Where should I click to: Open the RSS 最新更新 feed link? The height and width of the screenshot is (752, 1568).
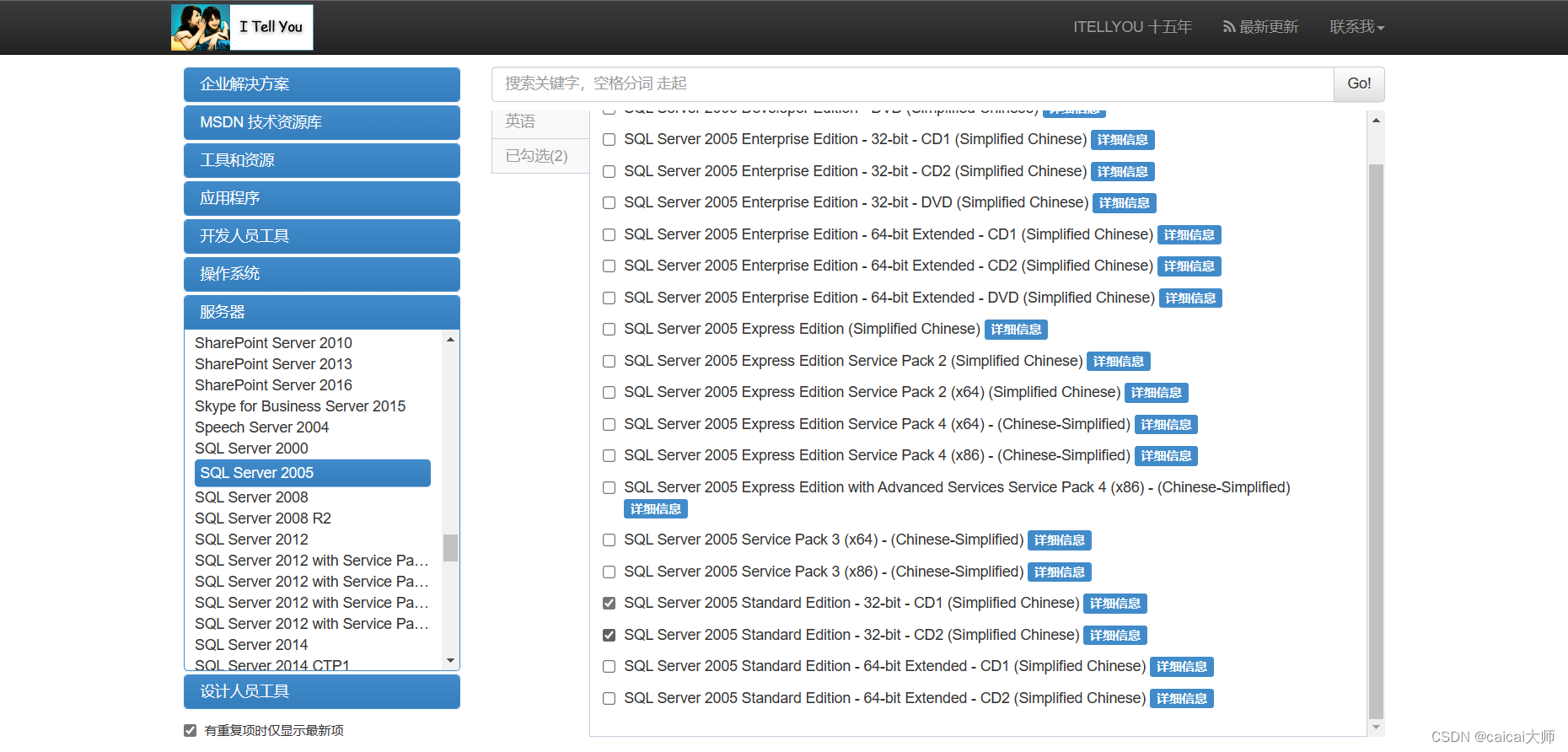pyautogui.click(x=1260, y=27)
